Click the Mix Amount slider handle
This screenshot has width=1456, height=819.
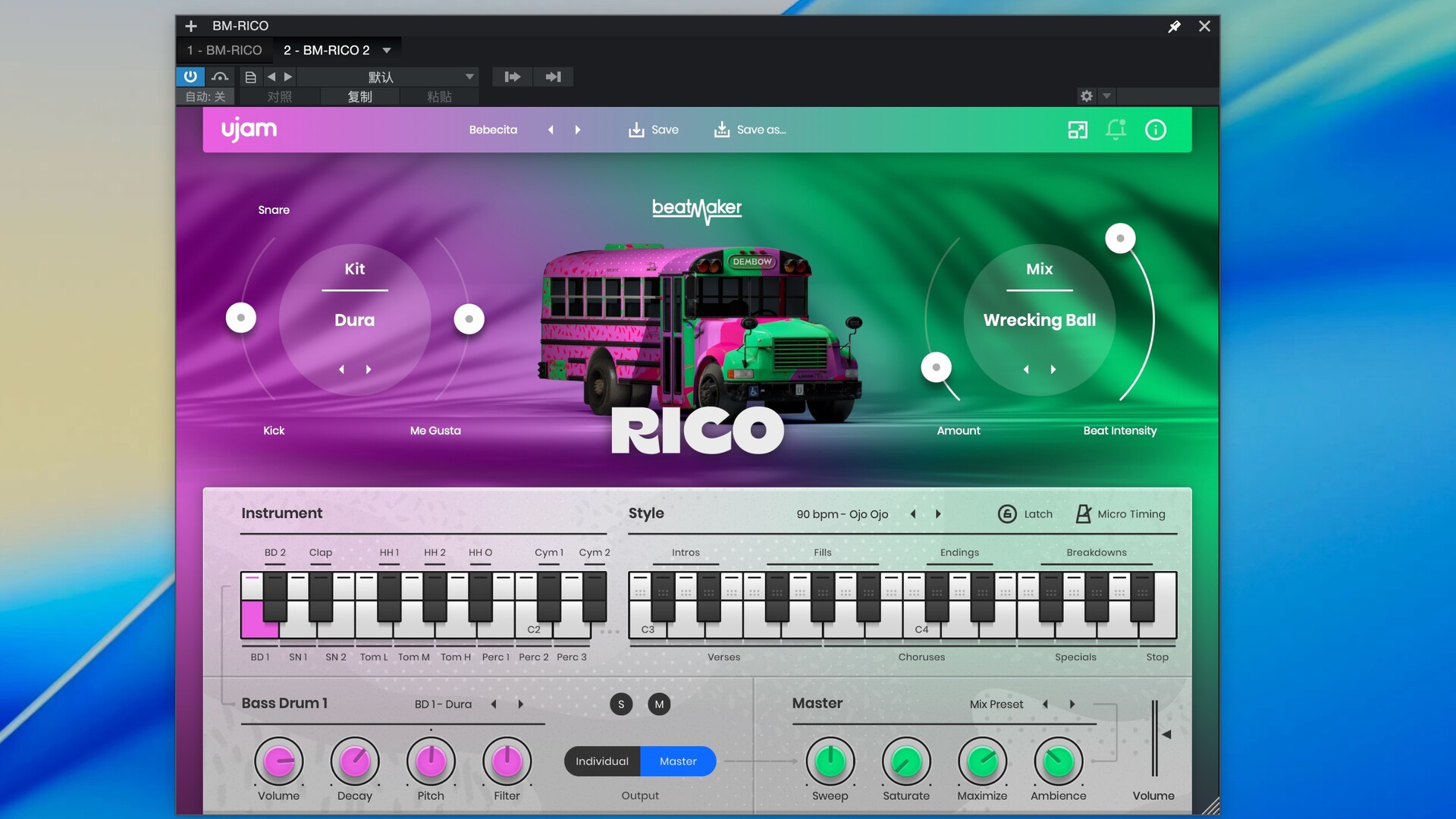[x=937, y=367]
